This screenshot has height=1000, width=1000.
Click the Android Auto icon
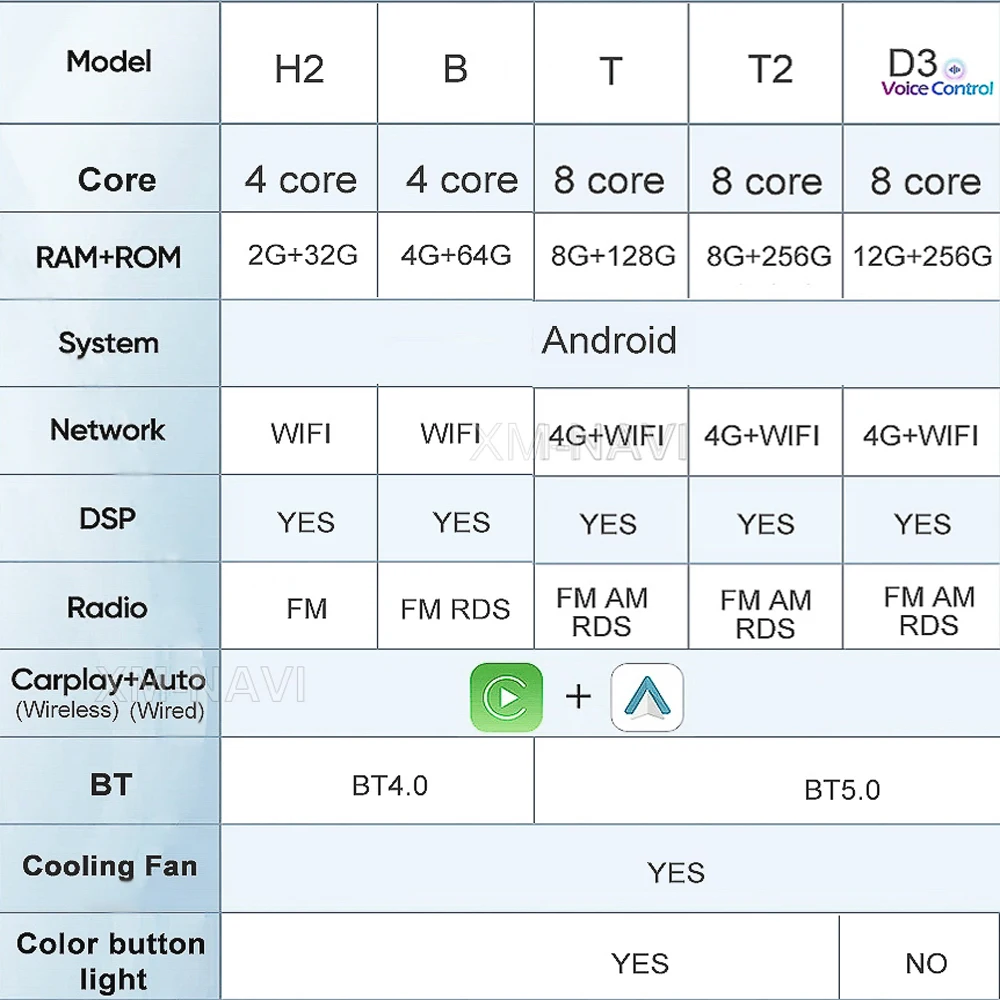click(x=647, y=696)
